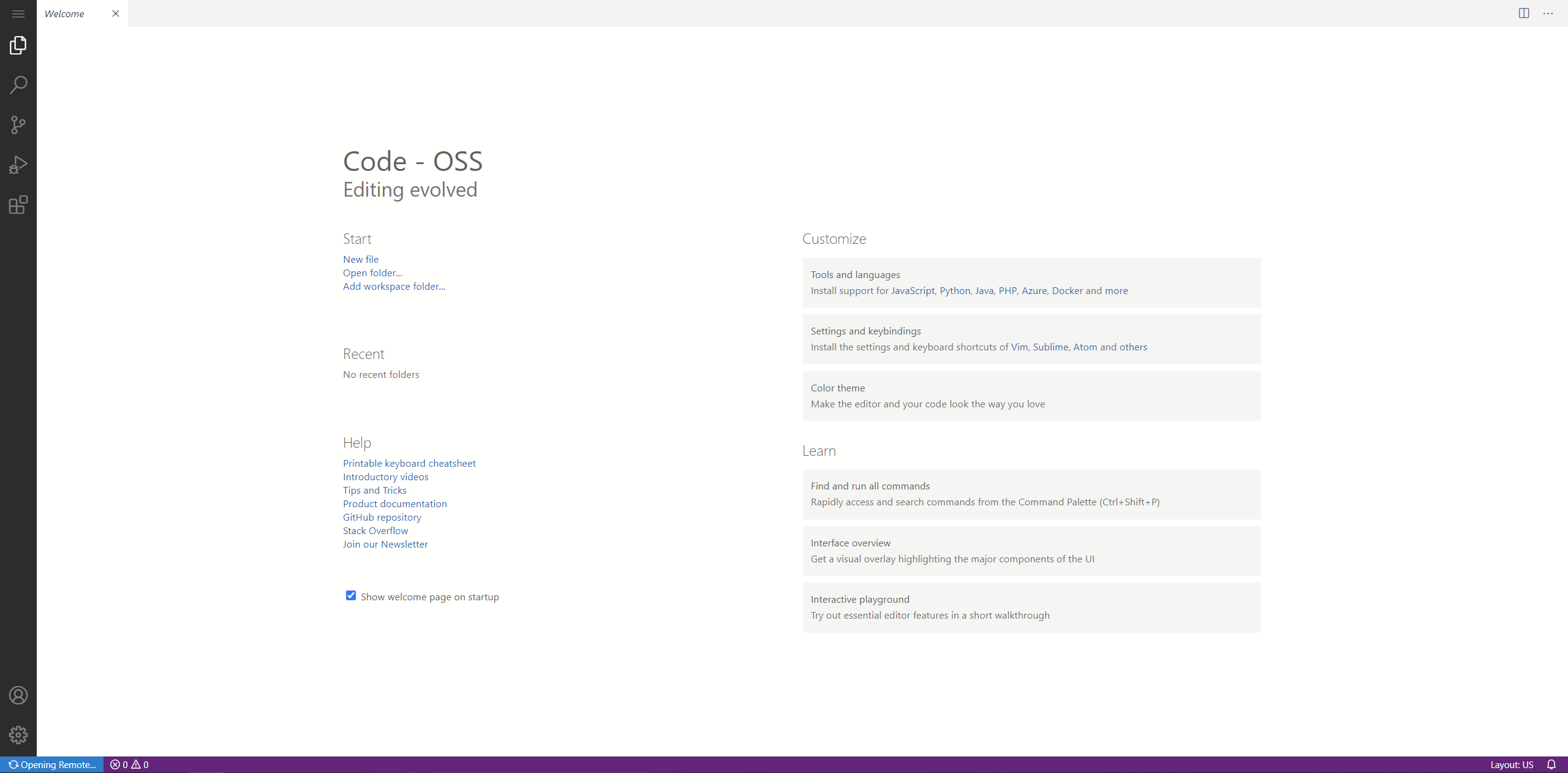The width and height of the screenshot is (1568, 773).
Task: Install Atom keybindings link
Action: click(1085, 347)
